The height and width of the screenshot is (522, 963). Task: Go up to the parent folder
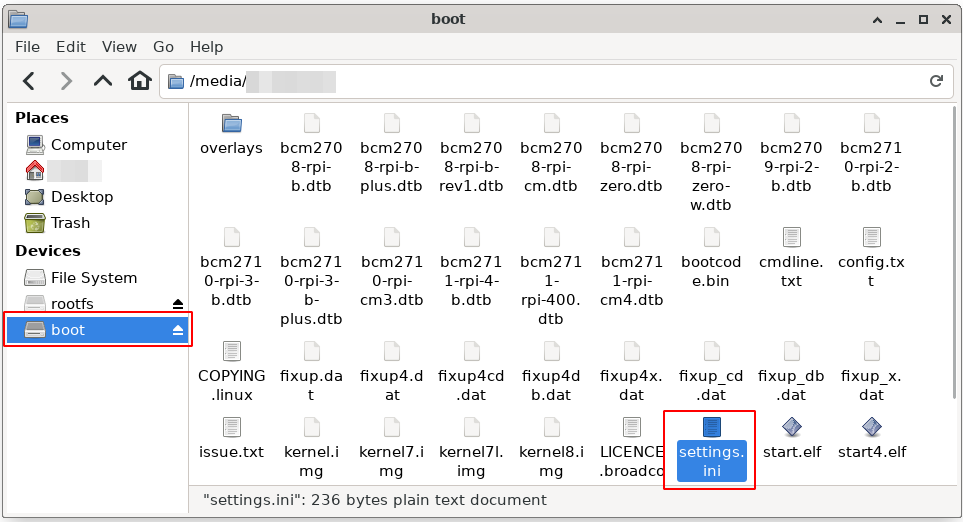click(103, 81)
